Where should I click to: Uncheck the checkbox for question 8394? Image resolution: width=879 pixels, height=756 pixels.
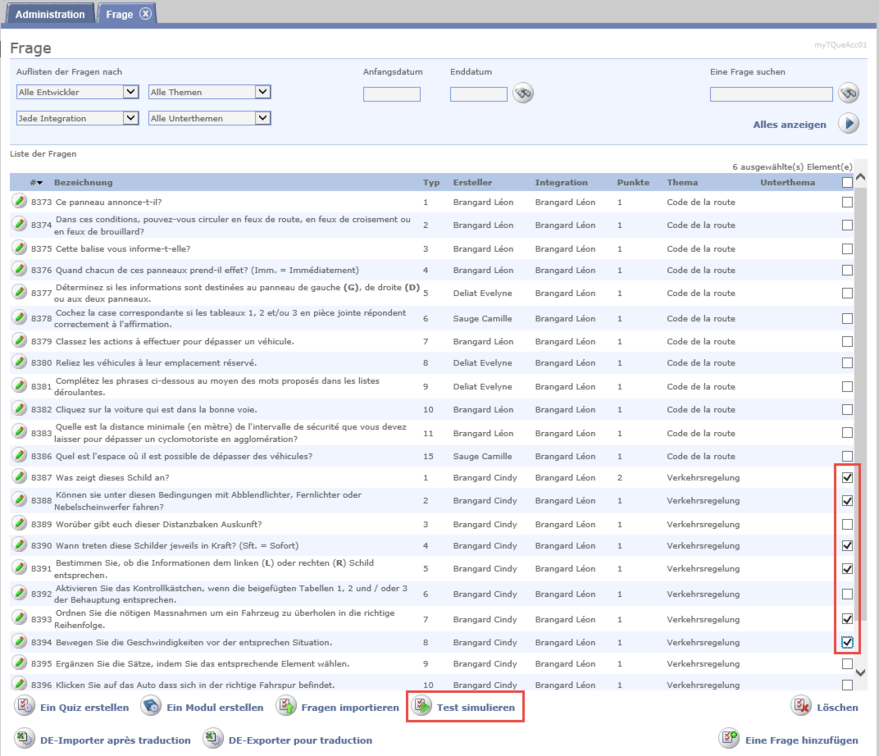(847, 642)
